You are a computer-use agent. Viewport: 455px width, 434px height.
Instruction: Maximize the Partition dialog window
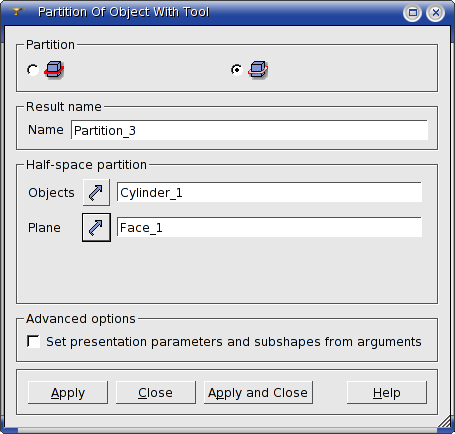[x=413, y=13]
